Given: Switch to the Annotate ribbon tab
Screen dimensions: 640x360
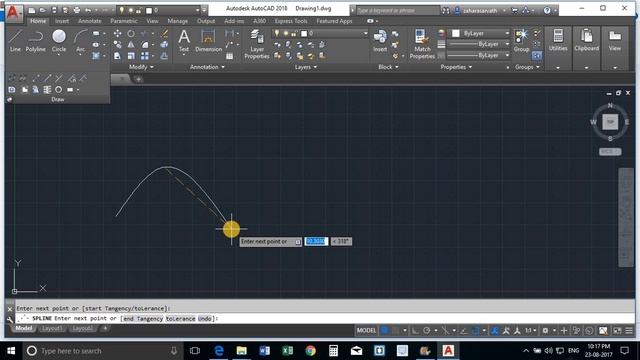Looking at the screenshot, I should [89, 21].
